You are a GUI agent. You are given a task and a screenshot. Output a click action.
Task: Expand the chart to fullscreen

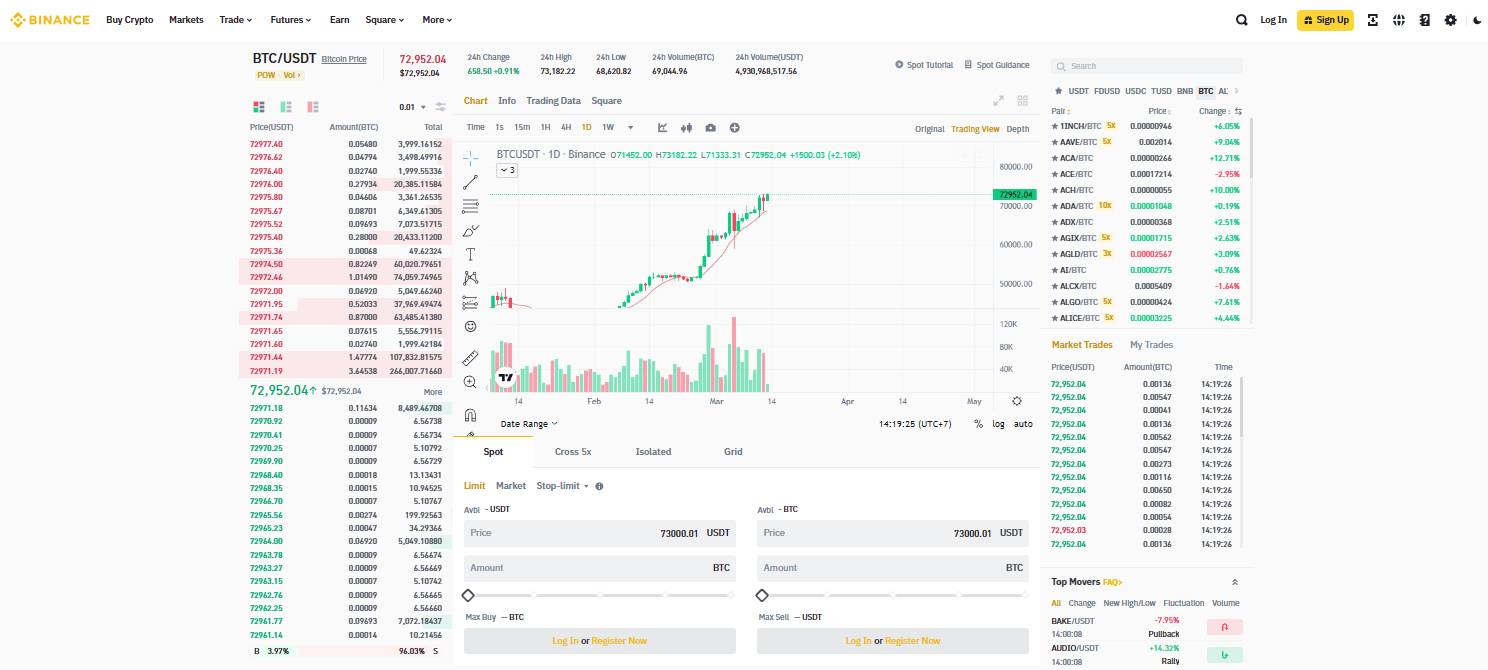(x=998, y=101)
